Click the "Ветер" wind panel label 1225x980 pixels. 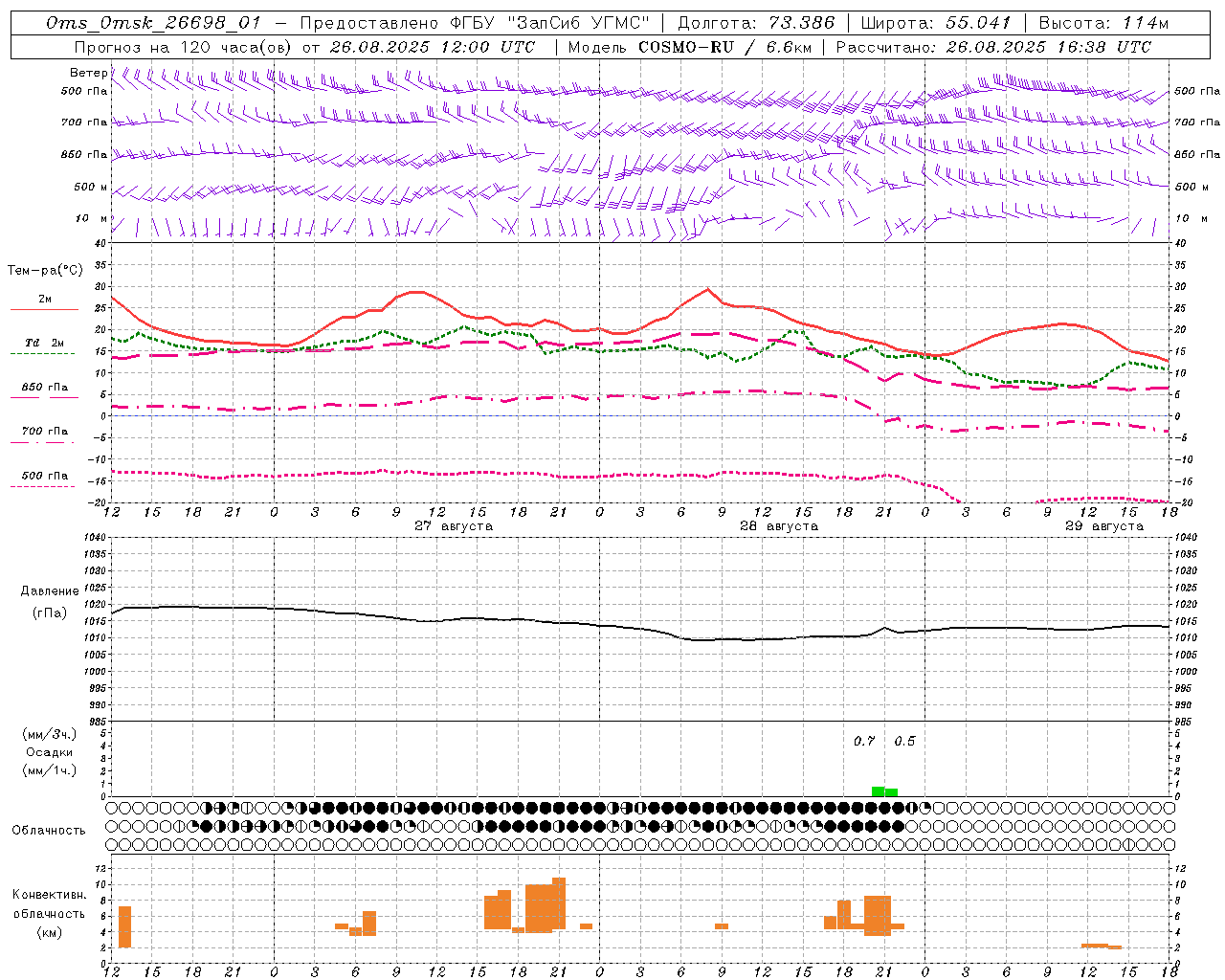tap(89, 73)
